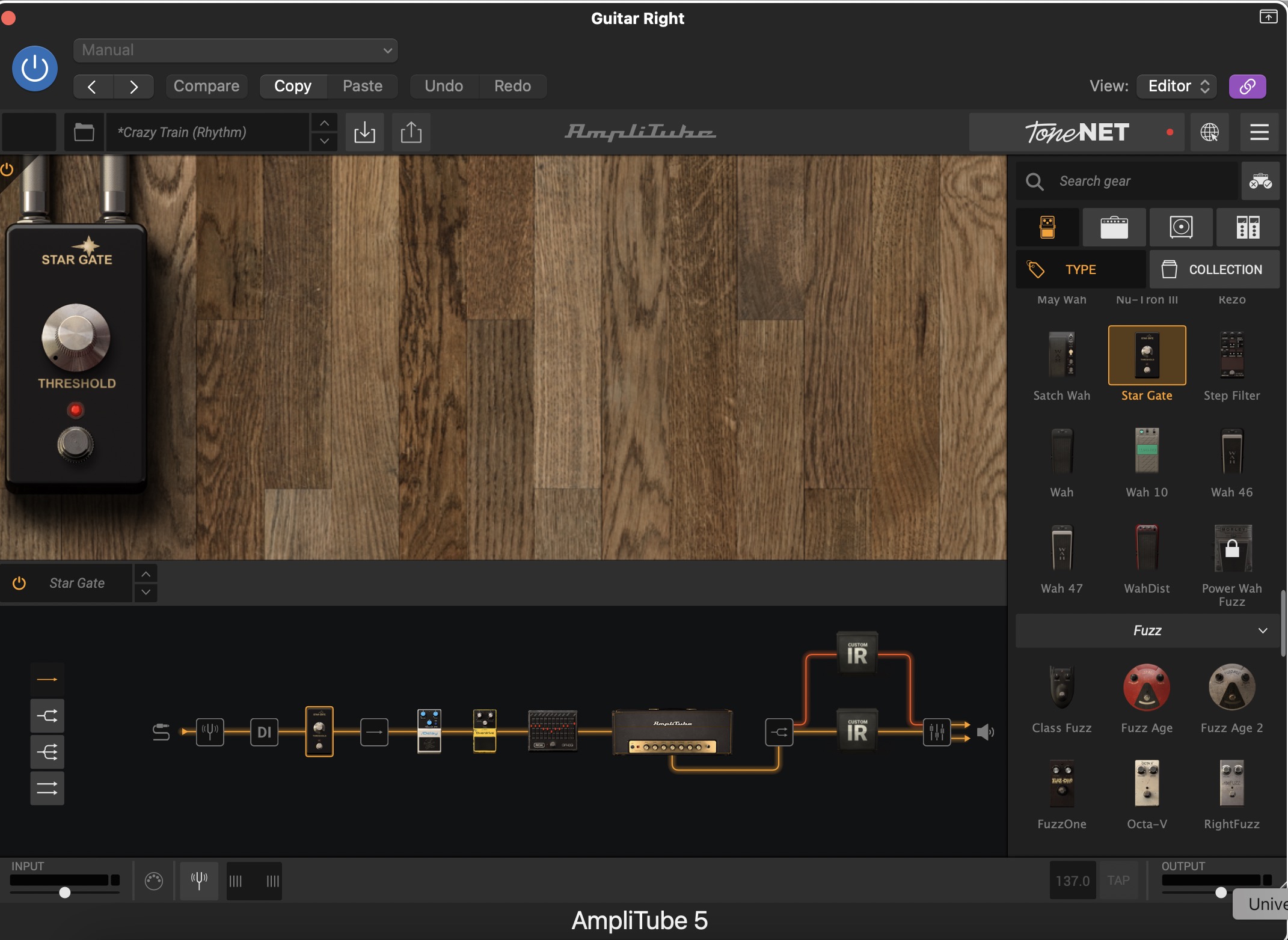Toggle the Star Gate footswitch
This screenshot has height=940, width=1288.
click(76, 445)
